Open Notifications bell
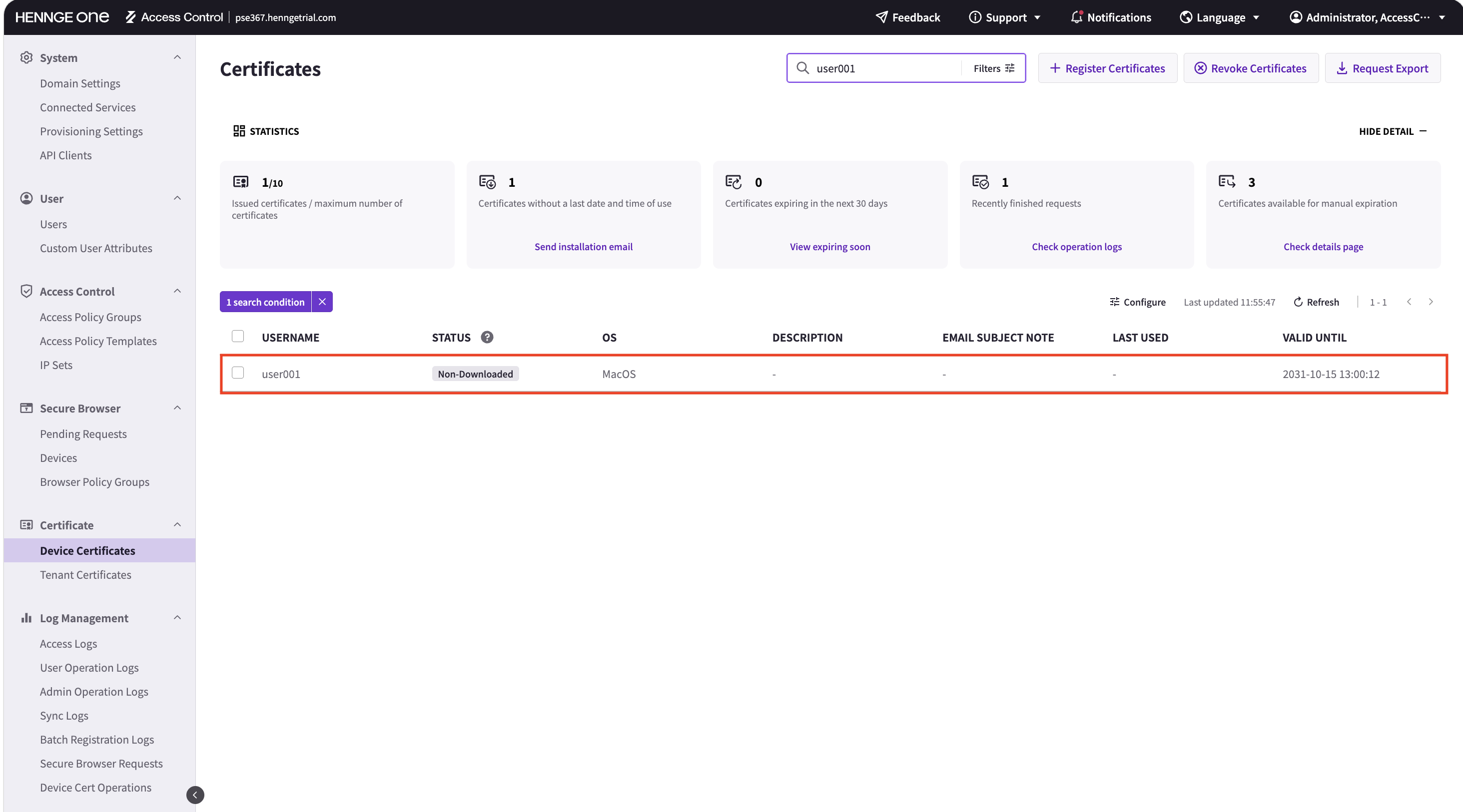This screenshot has width=1463, height=812. pyautogui.click(x=1111, y=17)
